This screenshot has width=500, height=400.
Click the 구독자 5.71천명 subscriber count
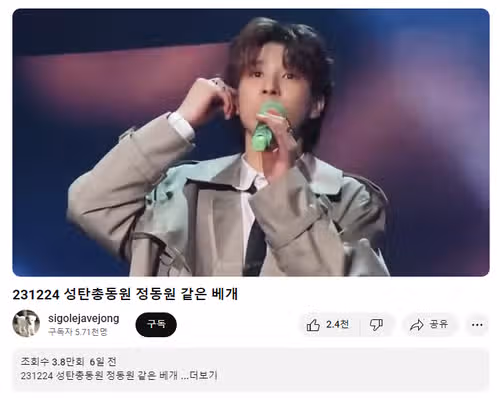[78, 332]
